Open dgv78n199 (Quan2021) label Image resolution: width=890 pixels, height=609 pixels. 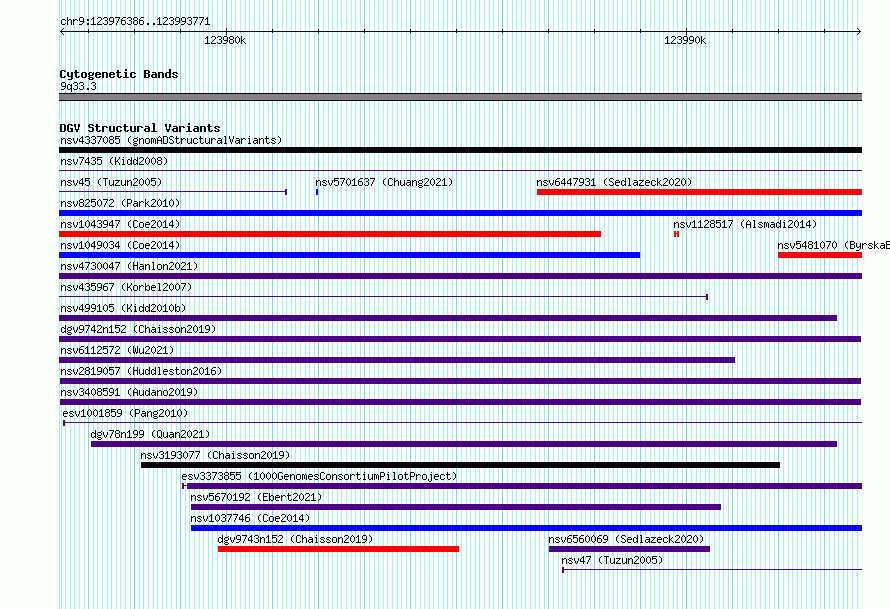pyautogui.click(x=150, y=434)
